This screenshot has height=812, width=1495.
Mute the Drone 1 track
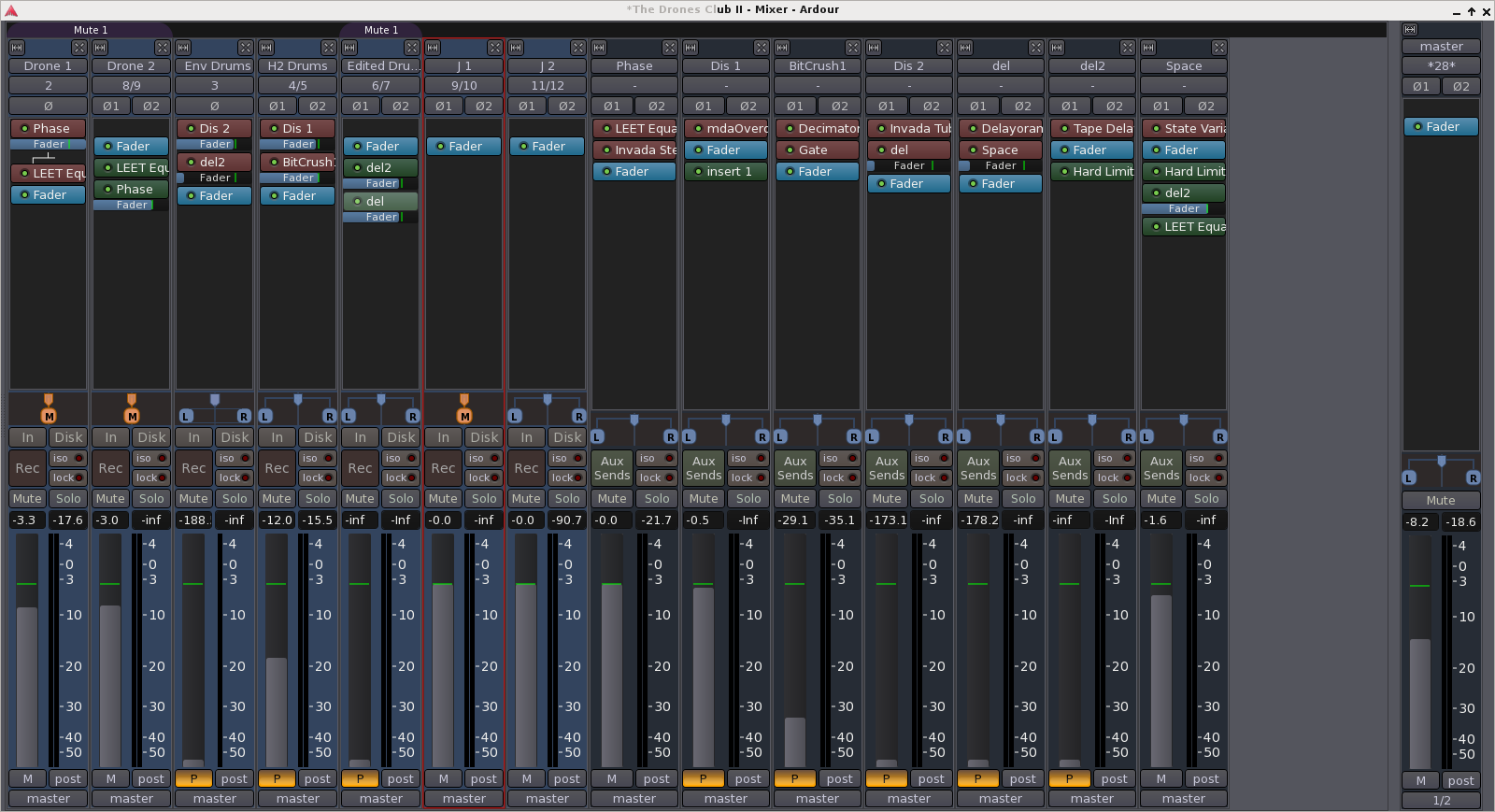[x=27, y=499]
